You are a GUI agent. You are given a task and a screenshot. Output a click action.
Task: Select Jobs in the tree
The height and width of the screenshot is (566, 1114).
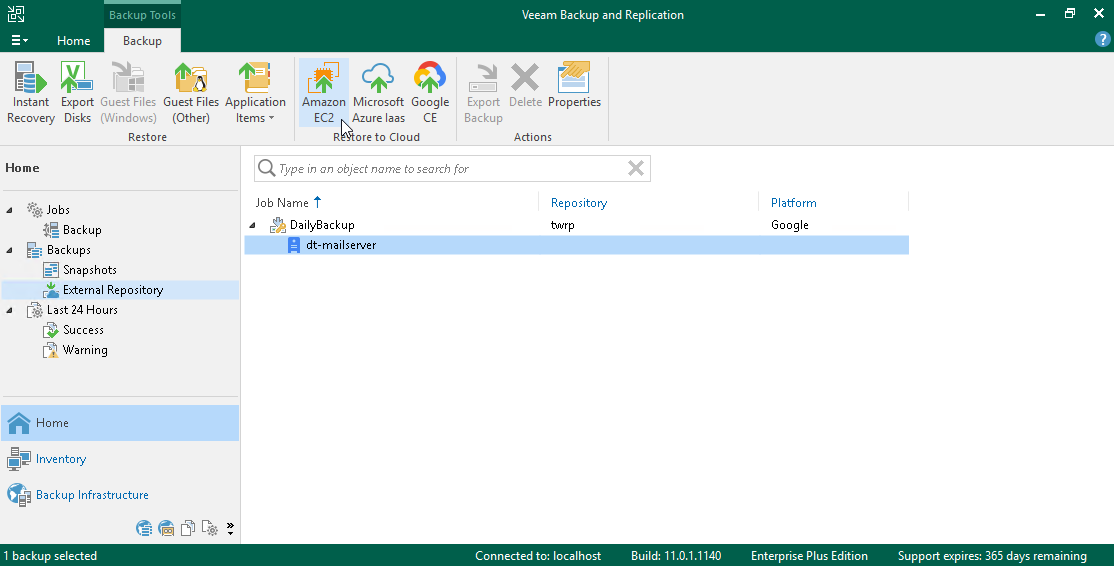pos(58,209)
